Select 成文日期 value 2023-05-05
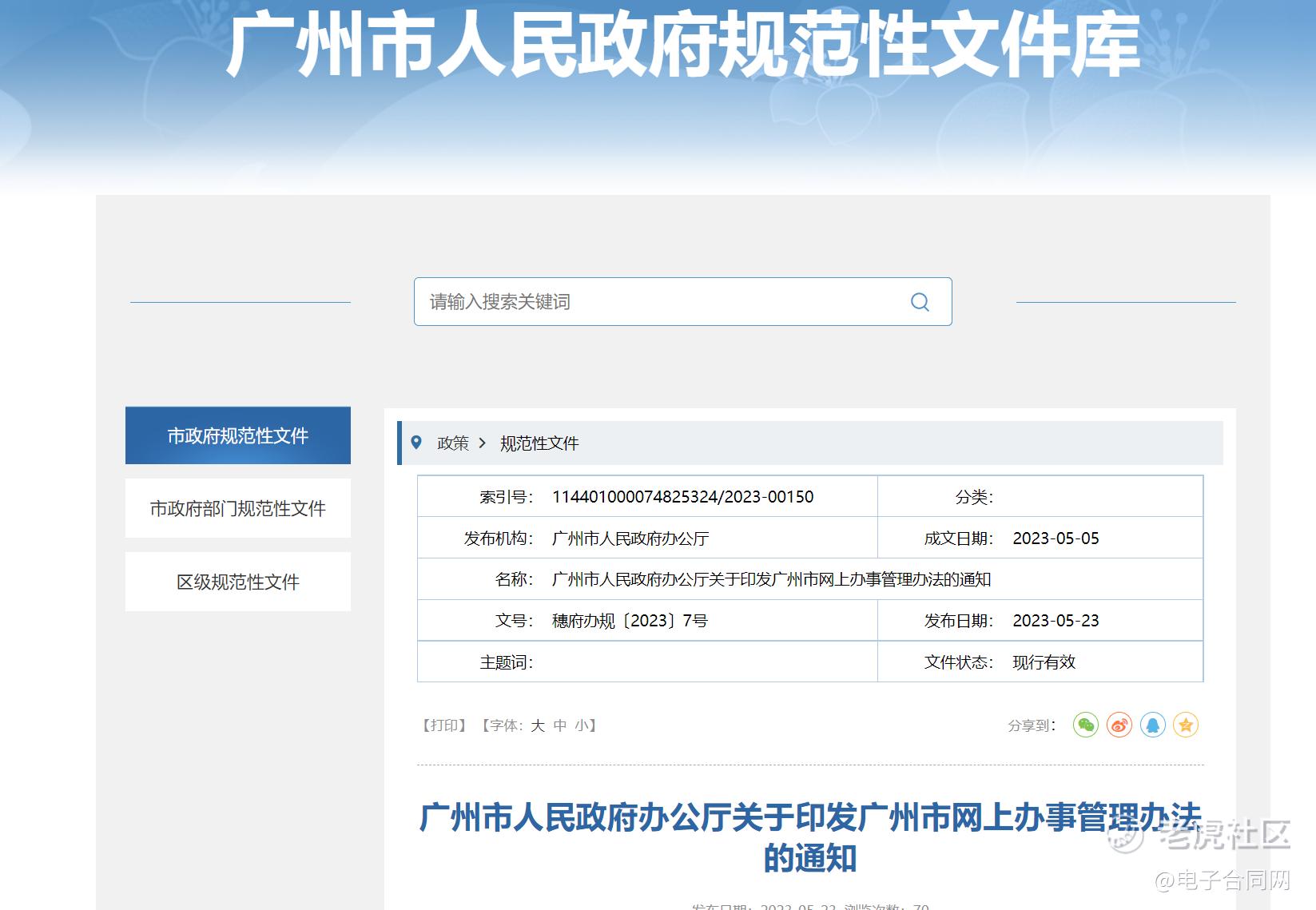 [1056, 538]
